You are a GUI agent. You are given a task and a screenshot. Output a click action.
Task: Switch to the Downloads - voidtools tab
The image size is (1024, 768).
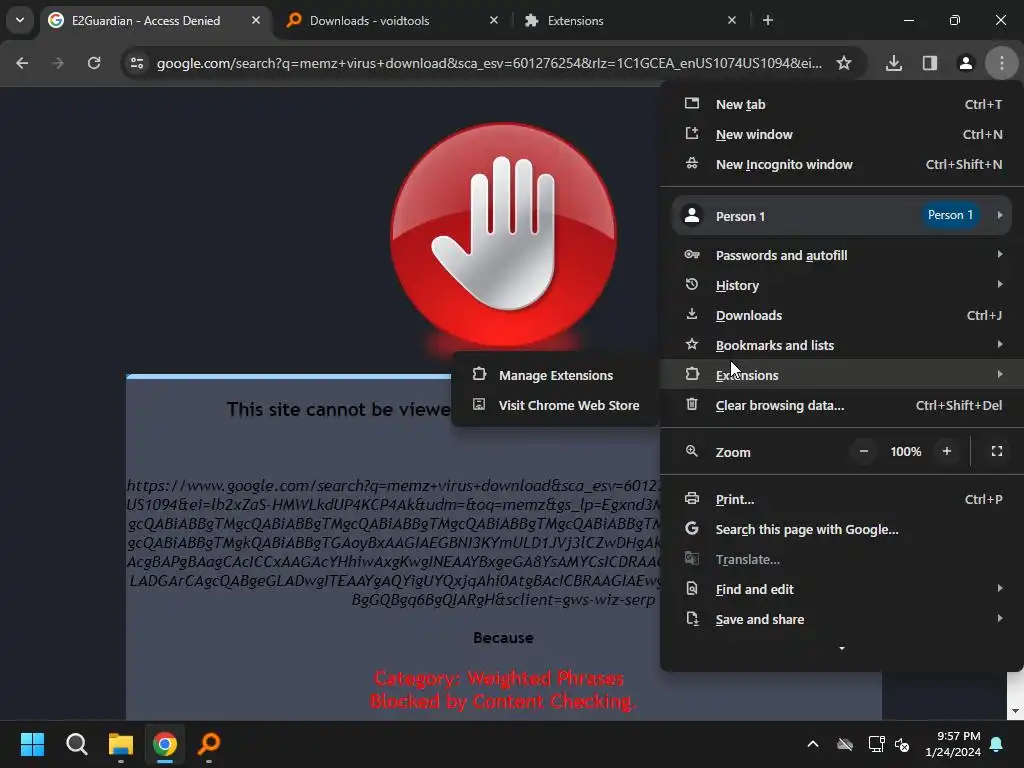pyautogui.click(x=392, y=20)
